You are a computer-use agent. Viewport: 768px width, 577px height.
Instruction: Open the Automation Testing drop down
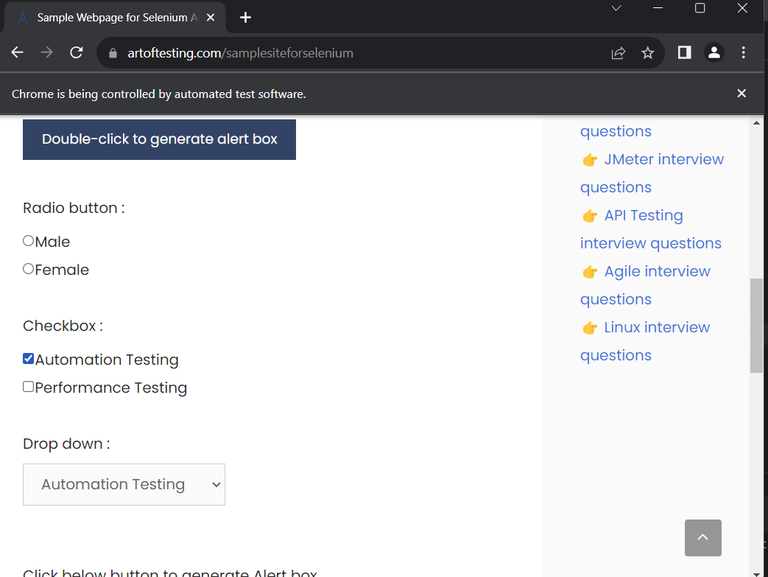pos(124,484)
